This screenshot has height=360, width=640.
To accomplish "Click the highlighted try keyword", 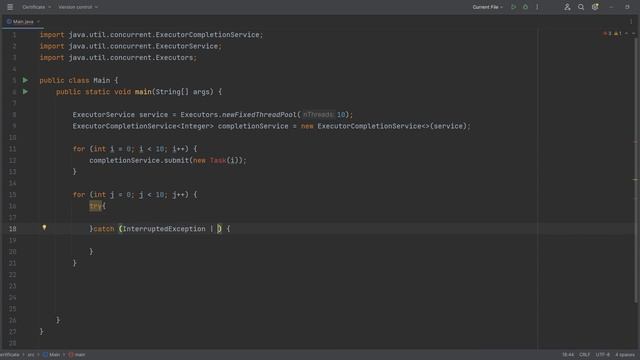I will [95, 206].
